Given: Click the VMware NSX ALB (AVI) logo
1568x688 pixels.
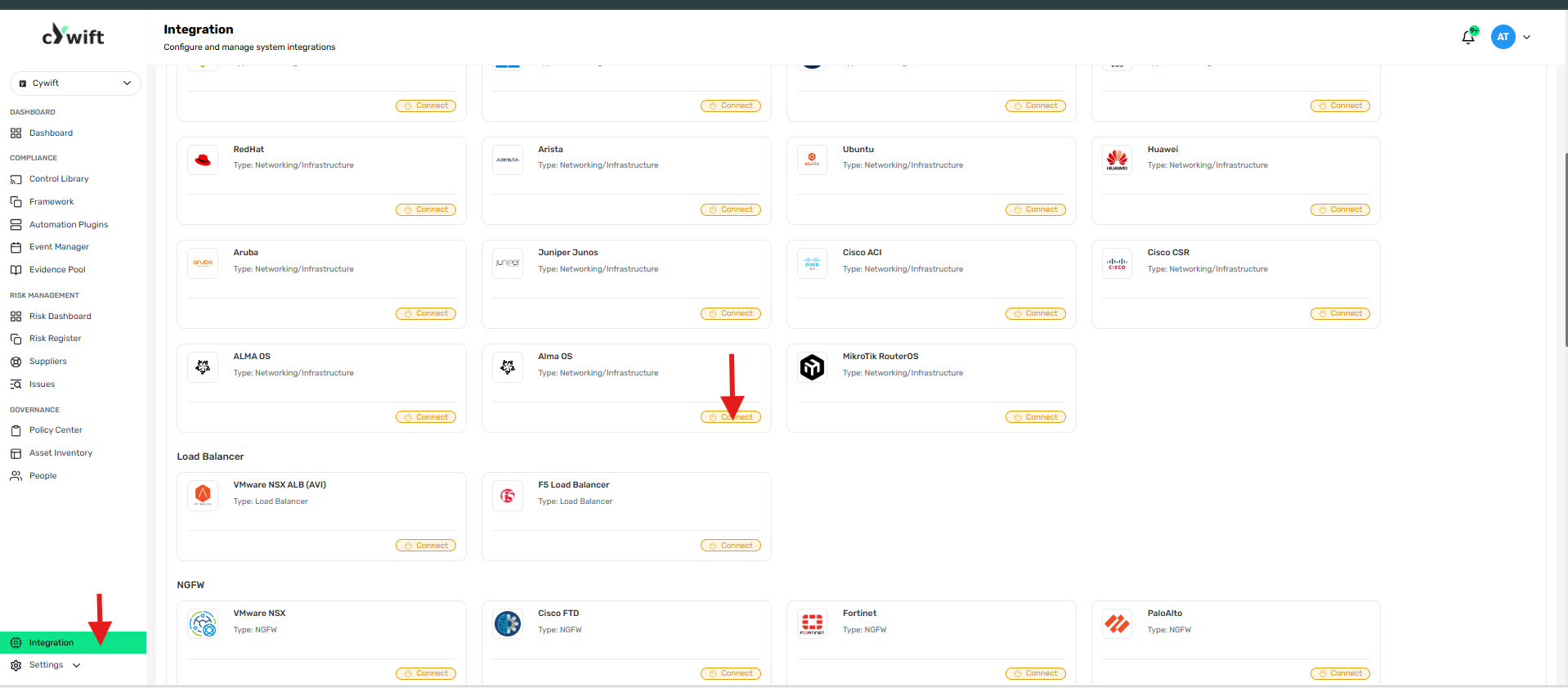Looking at the screenshot, I should (x=203, y=496).
